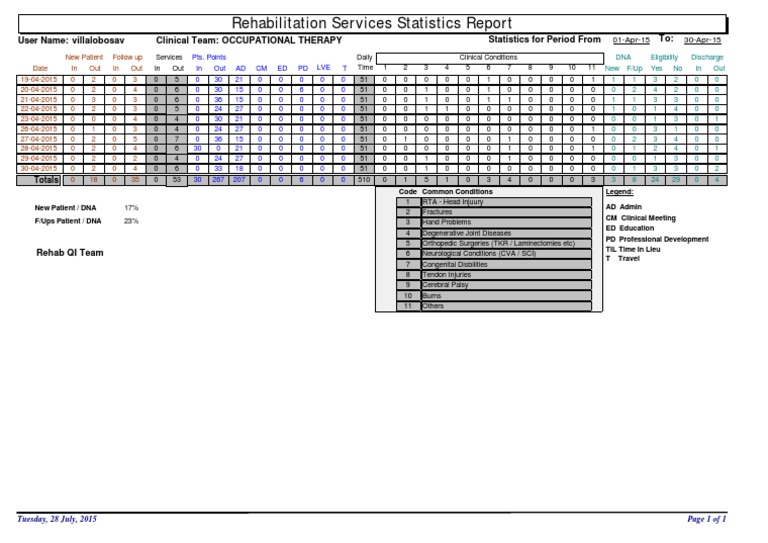Click the 'LVE' column header
Screen dimensions: 768x543
click(323, 68)
